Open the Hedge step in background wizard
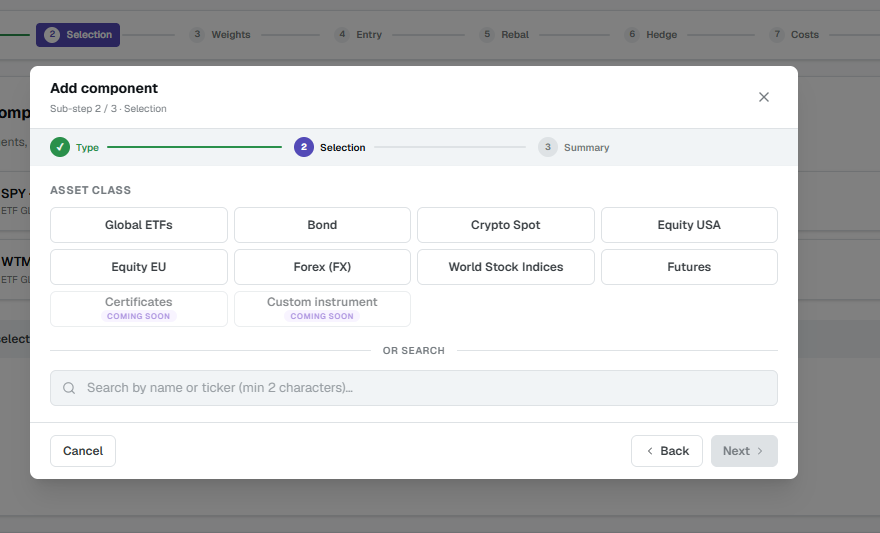This screenshot has width=880, height=533. click(651, 35)
